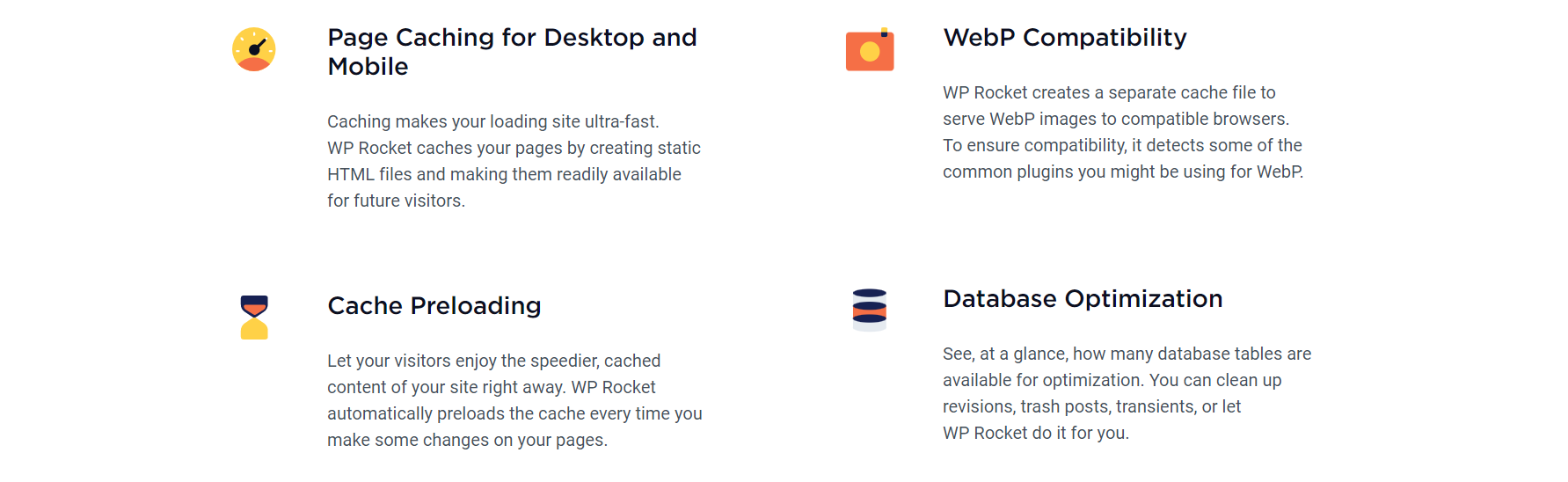Click the orange camera WebP icon

[x=870, y=50]
